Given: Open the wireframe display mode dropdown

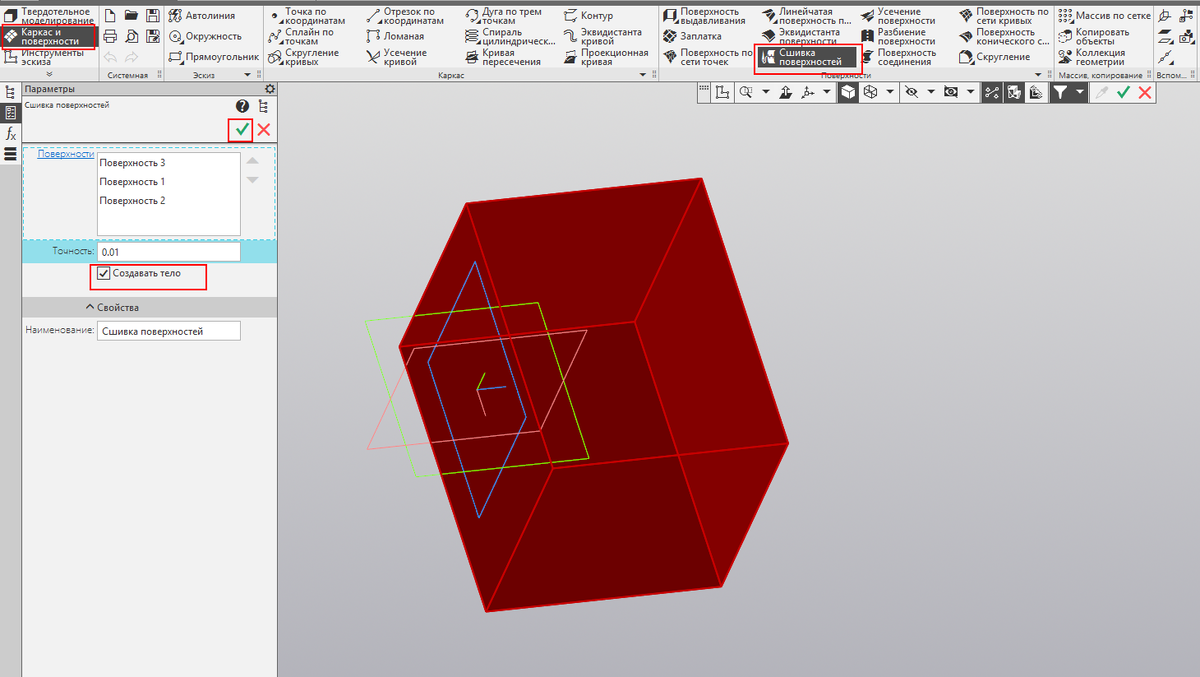Looking at the screenshot, I should point(888,92).
